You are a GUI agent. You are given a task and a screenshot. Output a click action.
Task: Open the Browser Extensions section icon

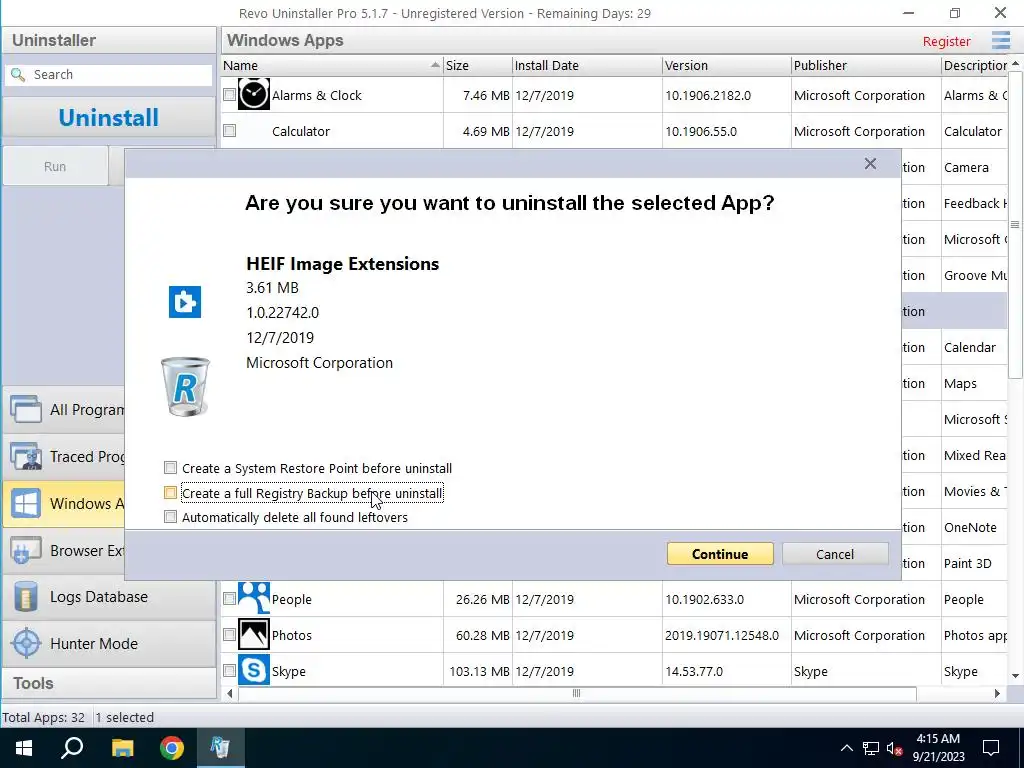26,551
